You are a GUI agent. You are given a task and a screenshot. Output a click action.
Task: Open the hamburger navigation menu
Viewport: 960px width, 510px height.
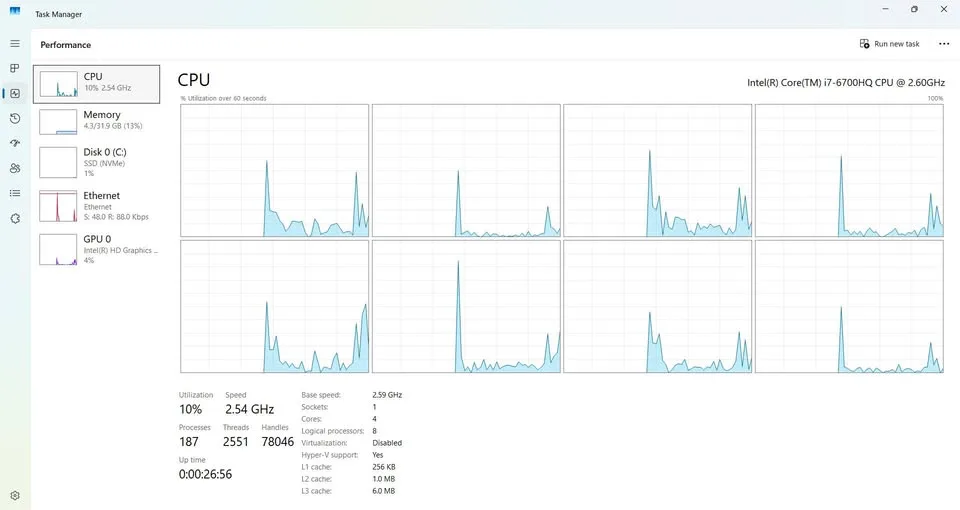pos(15,44)
